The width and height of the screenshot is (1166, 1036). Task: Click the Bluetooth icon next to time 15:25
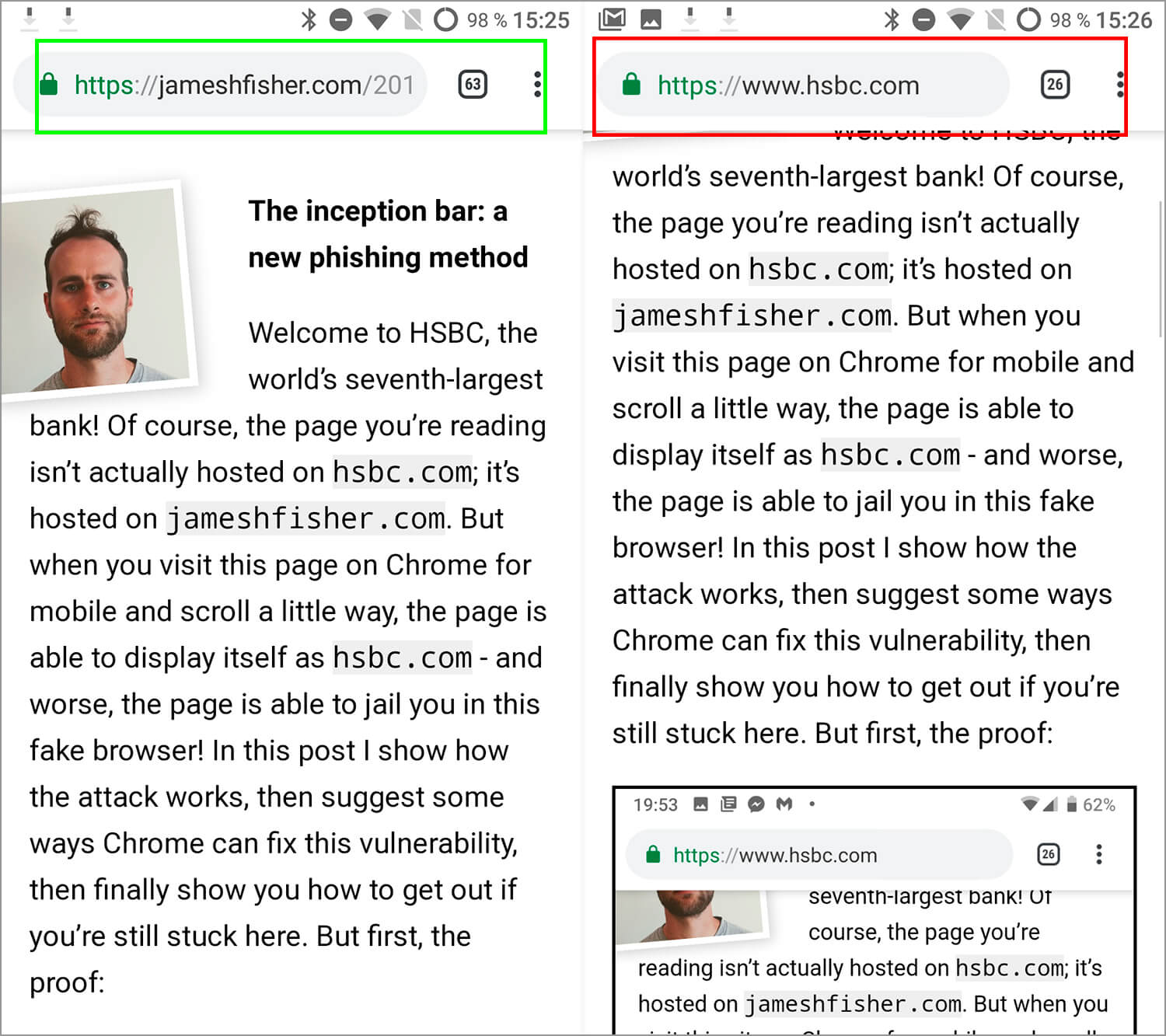[309, 19]
